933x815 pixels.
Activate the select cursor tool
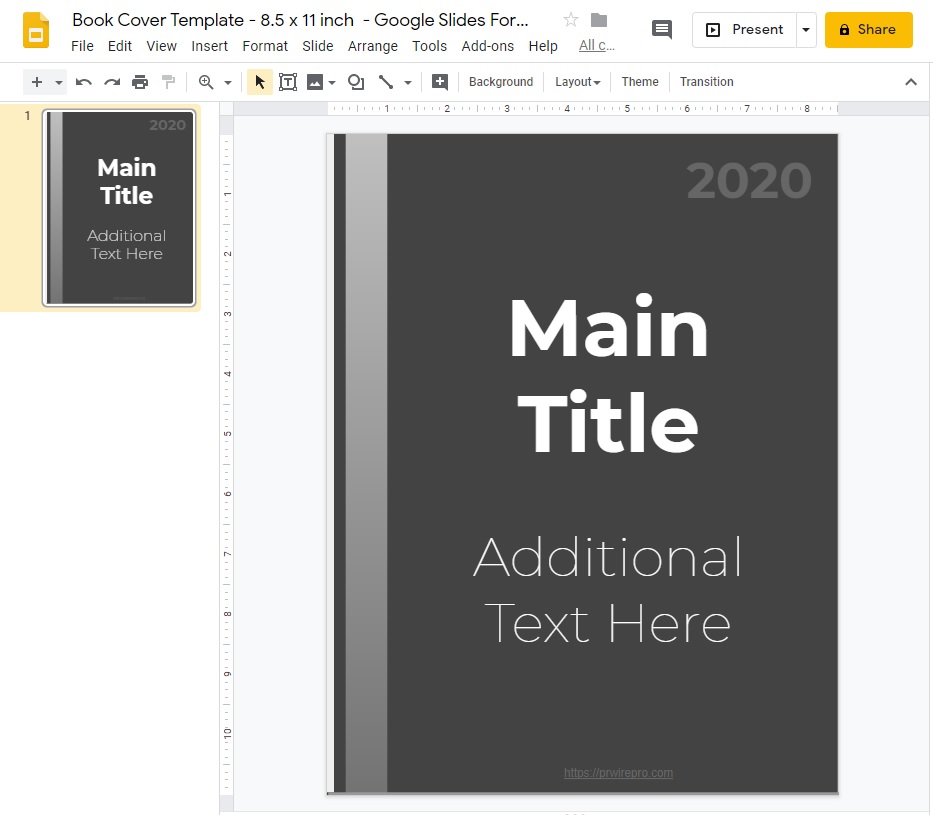(x=260, y=82)
